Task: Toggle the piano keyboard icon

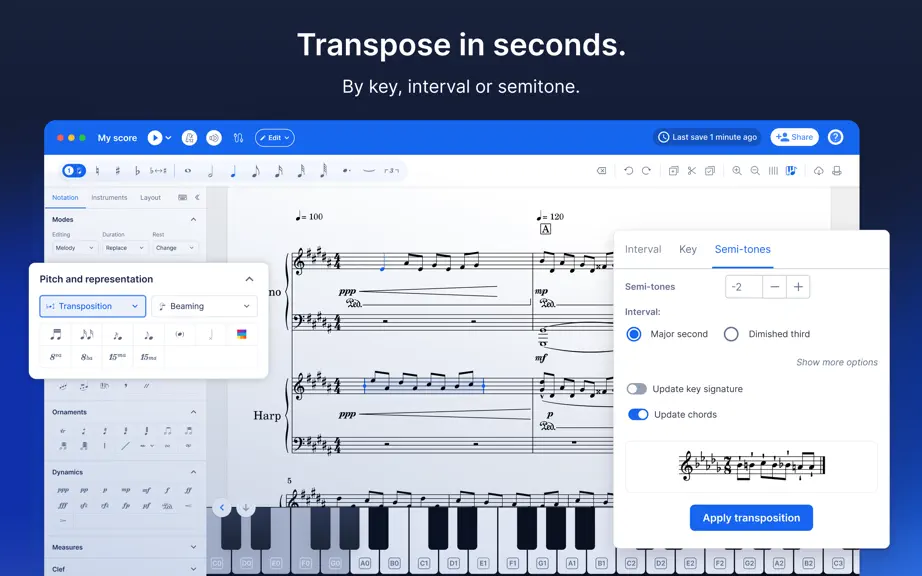Action: pos(791,170)
